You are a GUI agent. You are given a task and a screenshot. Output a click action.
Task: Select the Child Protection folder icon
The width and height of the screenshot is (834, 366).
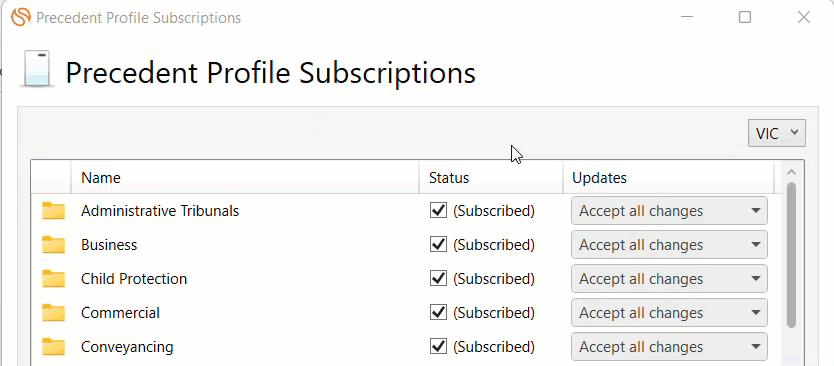pos(53,279)
